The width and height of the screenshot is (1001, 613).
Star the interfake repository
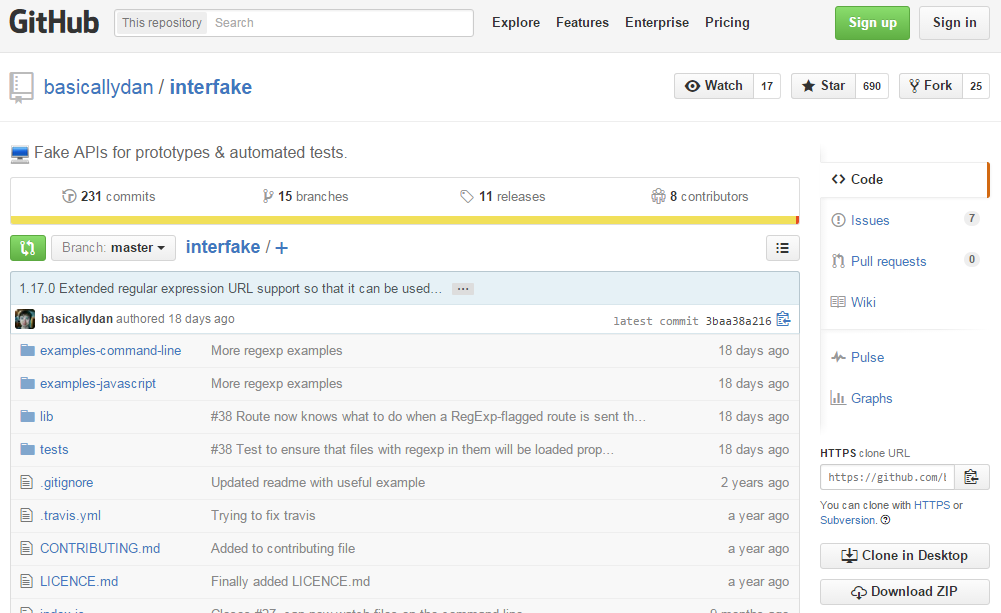(x=823, y=86)
